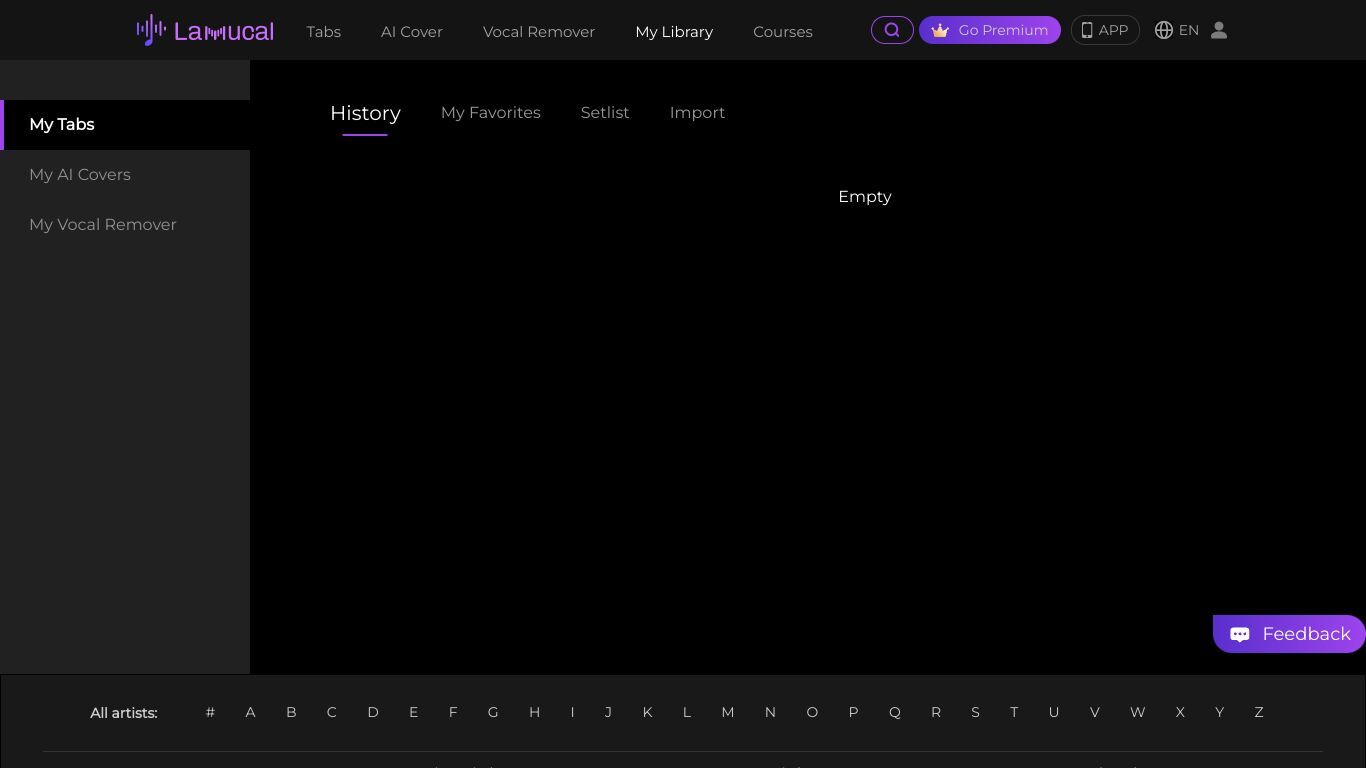Click the 'All artists:' label
The image size is (1366, 768).
click(x=124, y=713)
